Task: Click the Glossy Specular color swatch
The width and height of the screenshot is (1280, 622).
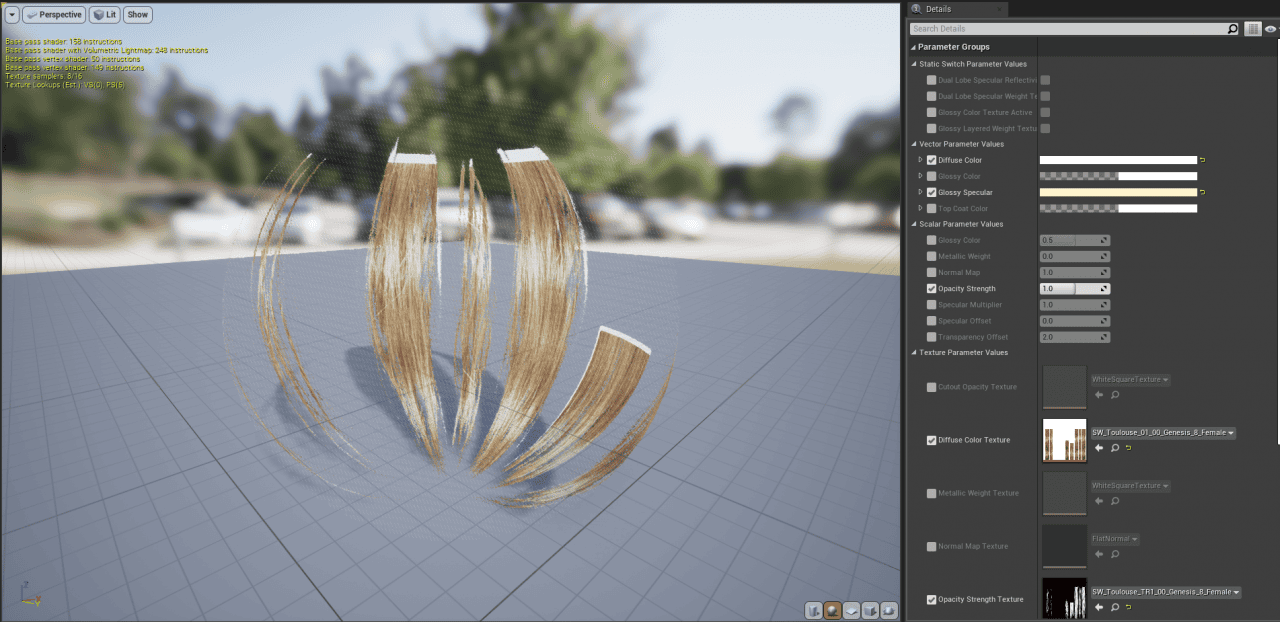Action: [1120, 191]
